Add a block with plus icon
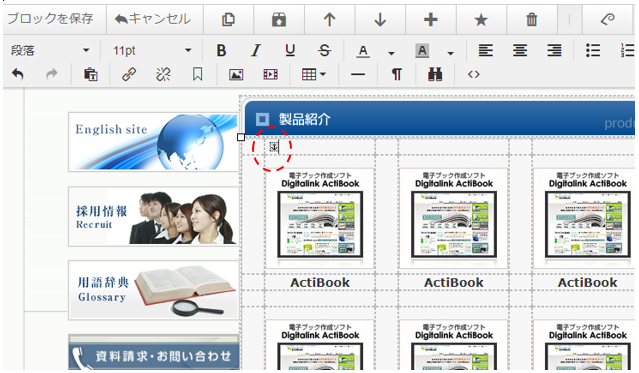Viewport: 639px width, 373px height. tap(430, 19)
